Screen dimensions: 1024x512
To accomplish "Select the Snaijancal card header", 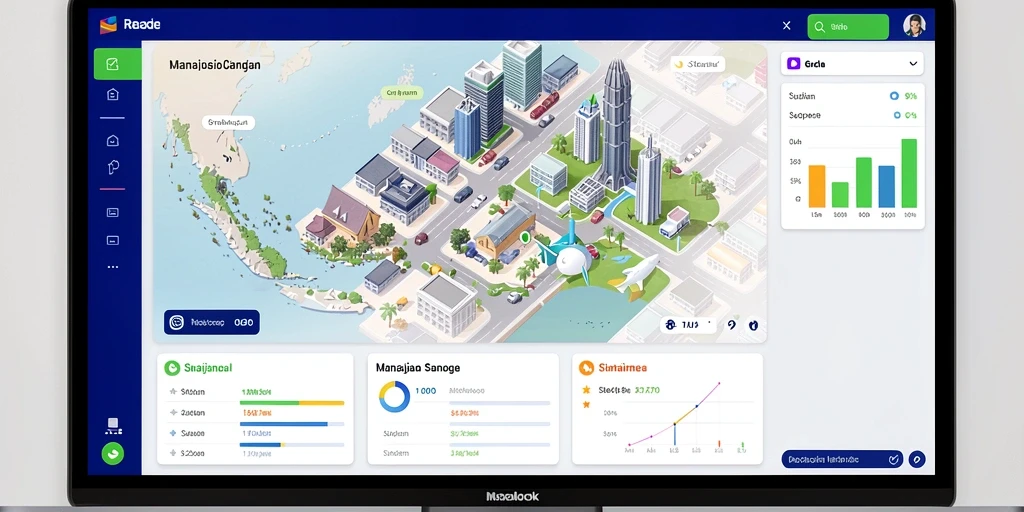I will coord(199,368).
